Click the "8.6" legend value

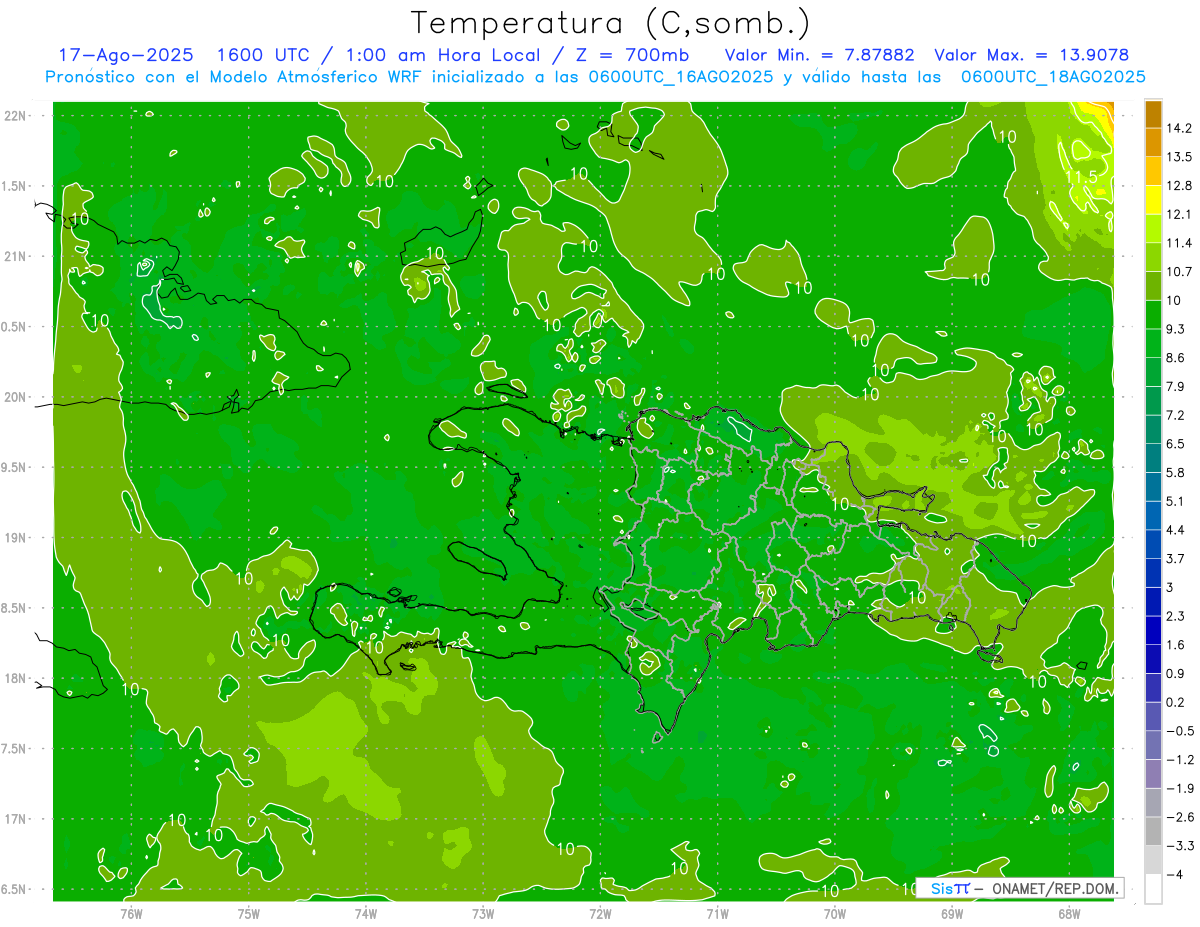point(1176,358)
